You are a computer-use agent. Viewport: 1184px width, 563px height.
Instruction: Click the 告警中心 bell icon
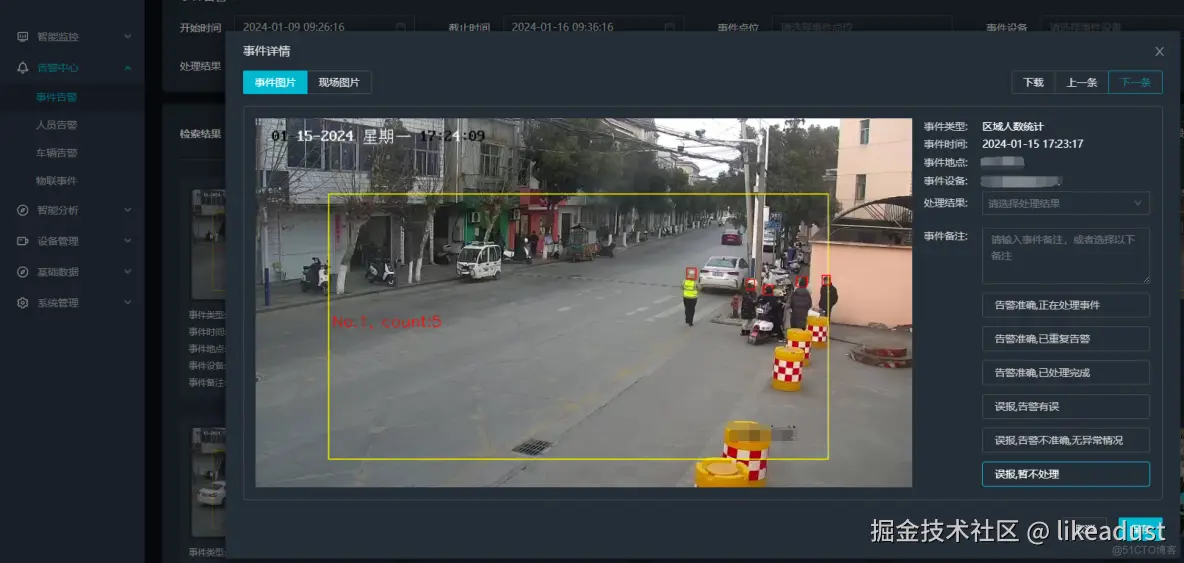click(23, 67)
